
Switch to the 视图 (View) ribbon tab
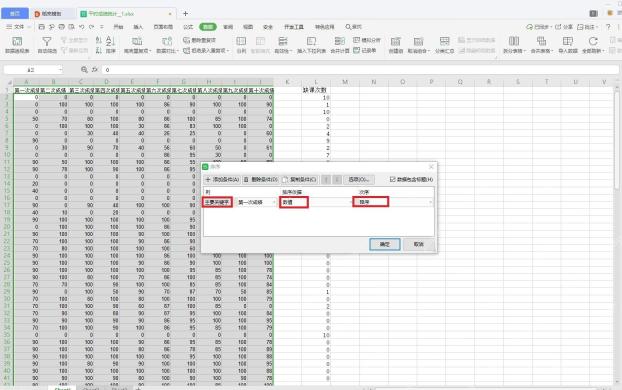click(248, 27)
